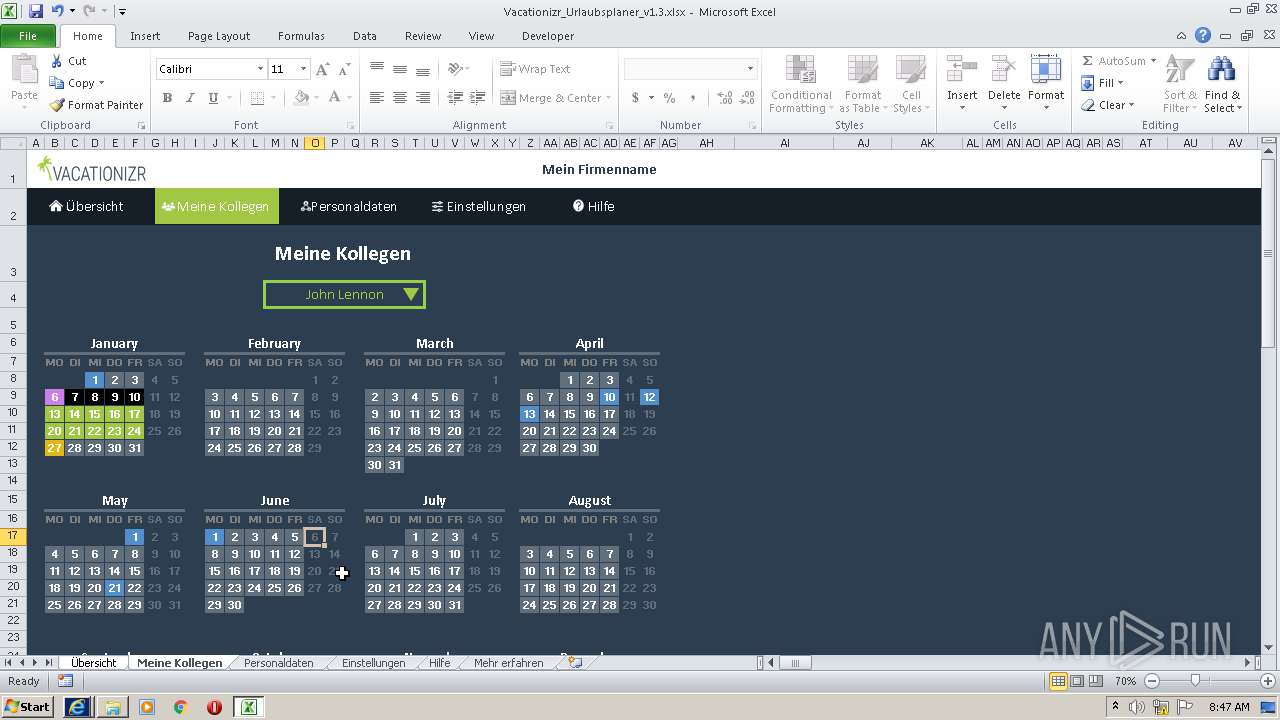
Task: Toggle Italic formatting
Action: (x=190, y=98)
